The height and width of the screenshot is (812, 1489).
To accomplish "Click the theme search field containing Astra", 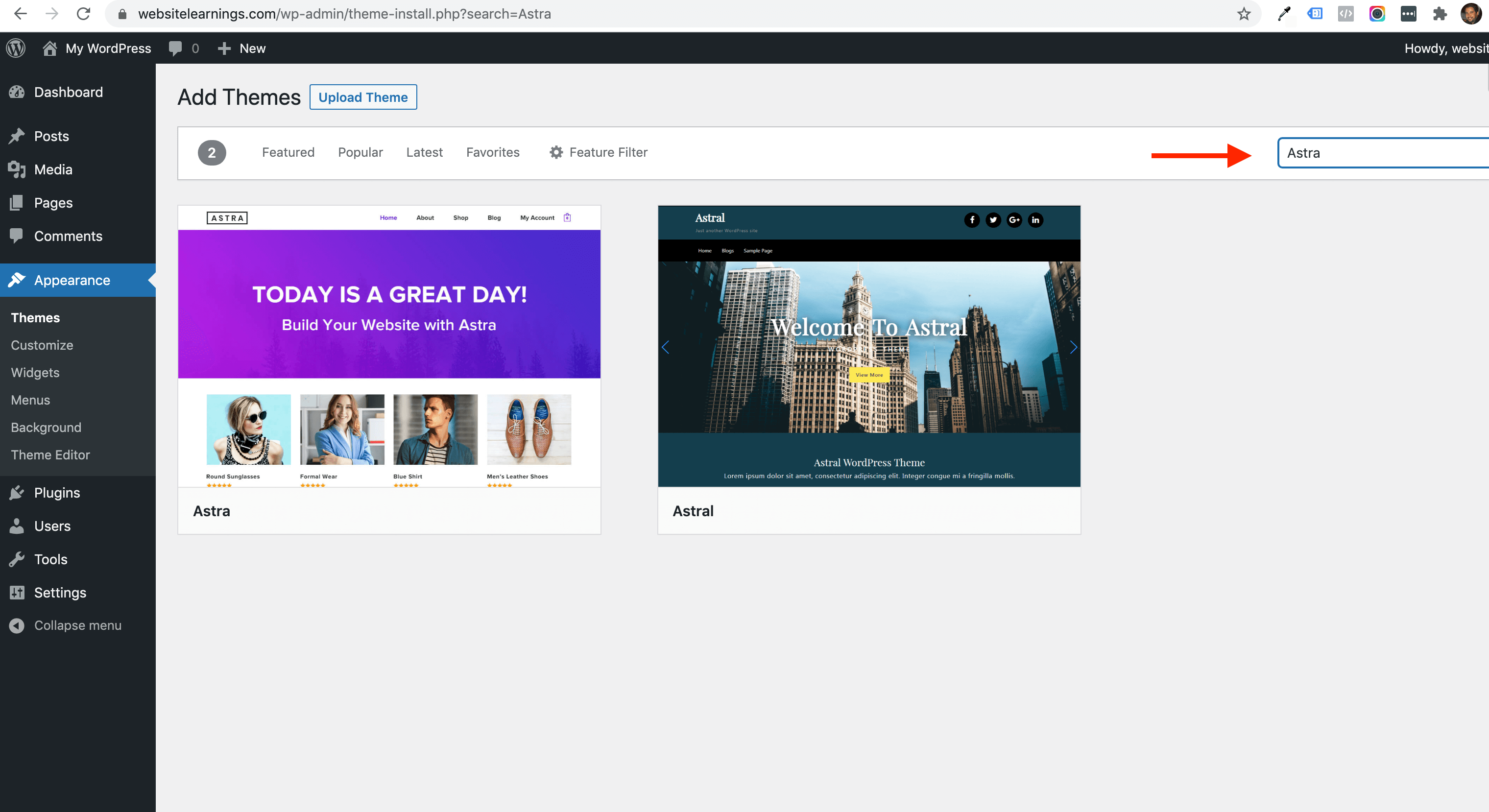I will 1383,153.
